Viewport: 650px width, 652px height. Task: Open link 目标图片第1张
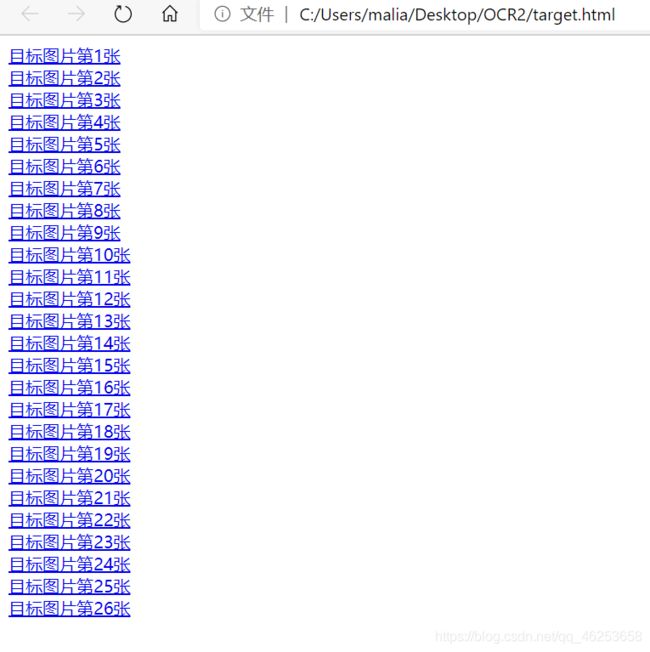[64, 57]
